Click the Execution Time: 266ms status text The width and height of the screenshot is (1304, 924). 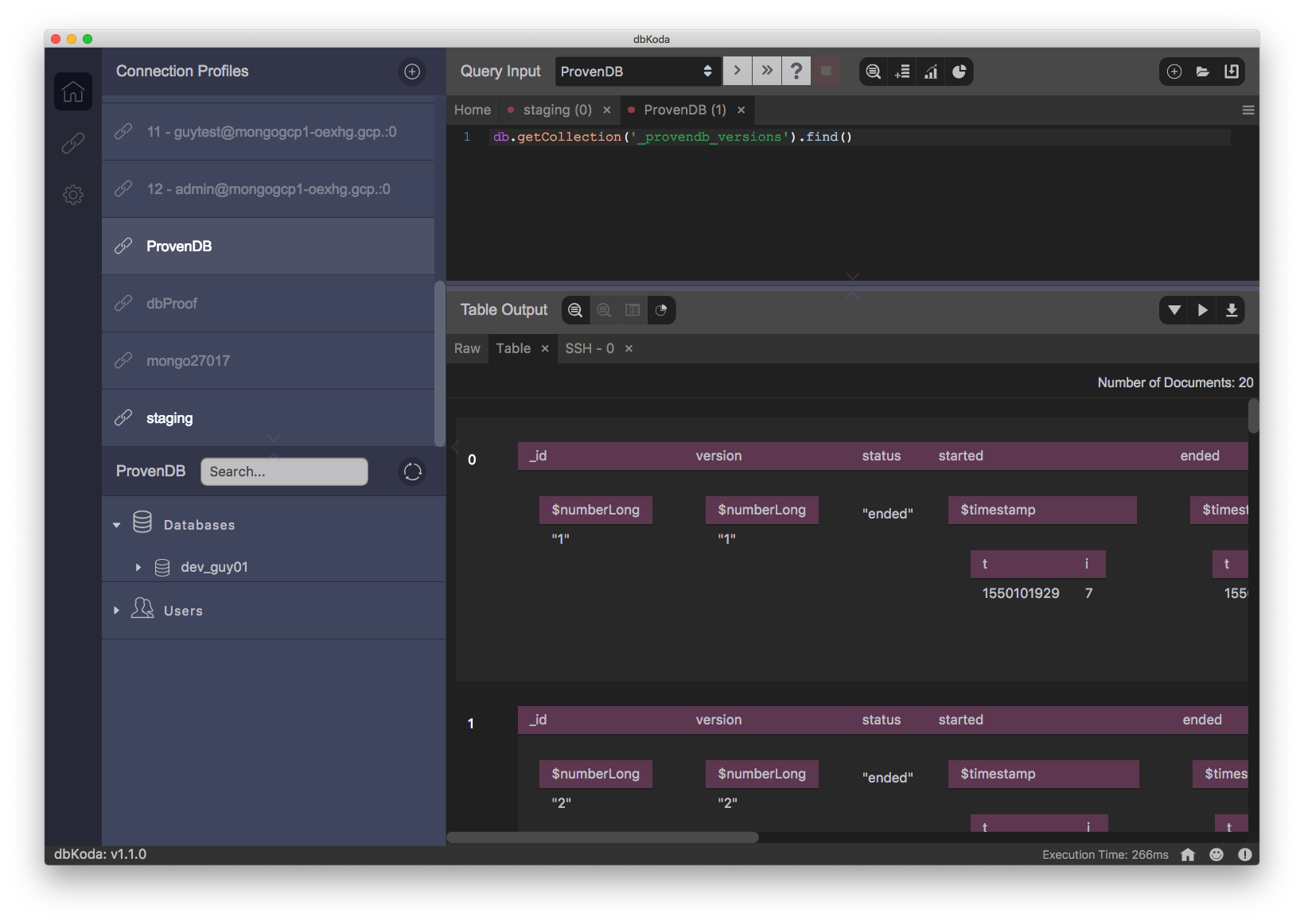pyautogui.click(x=1105, y=855)
